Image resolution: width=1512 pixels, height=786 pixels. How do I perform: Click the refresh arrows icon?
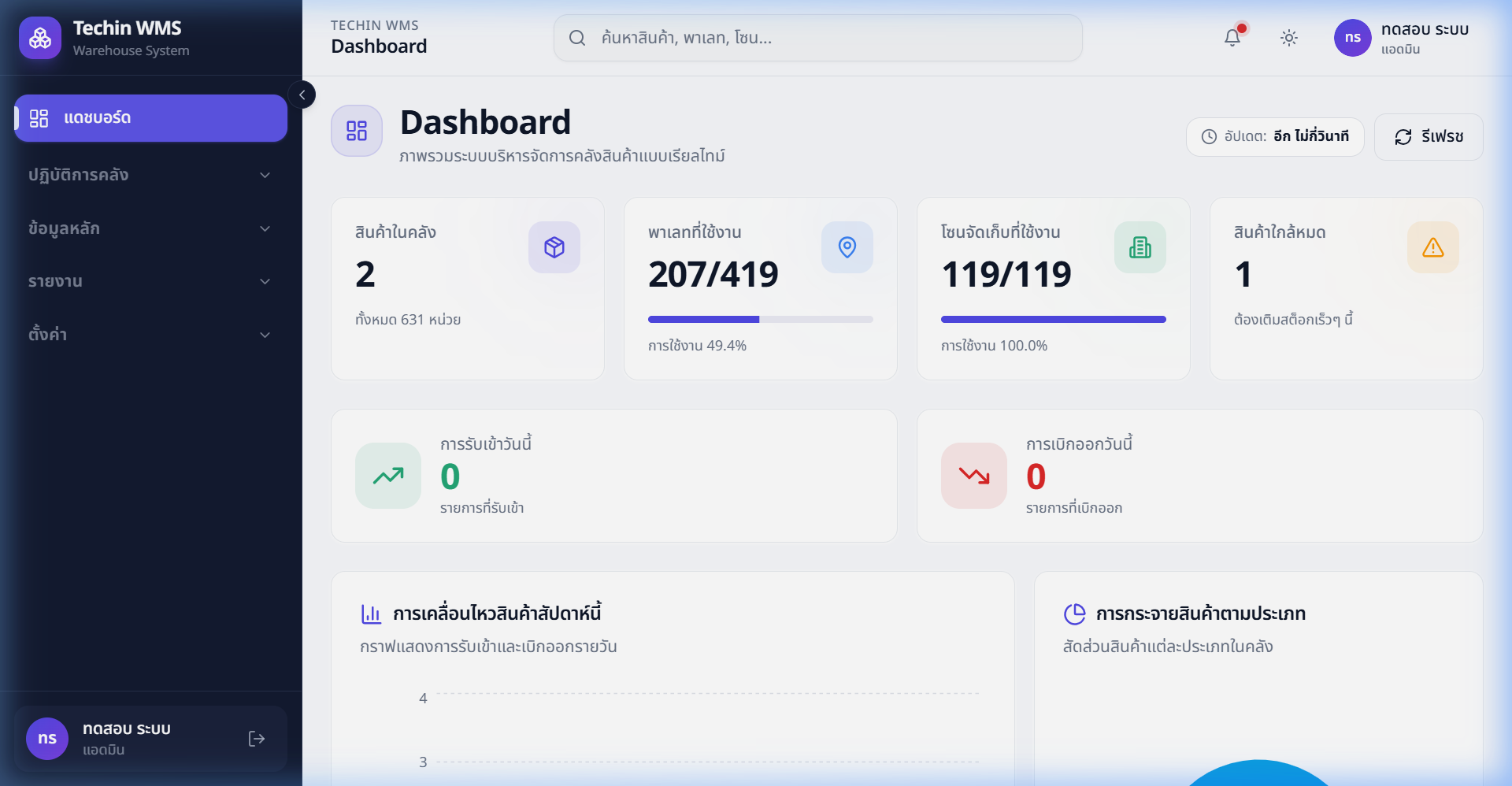(1403, 137)
